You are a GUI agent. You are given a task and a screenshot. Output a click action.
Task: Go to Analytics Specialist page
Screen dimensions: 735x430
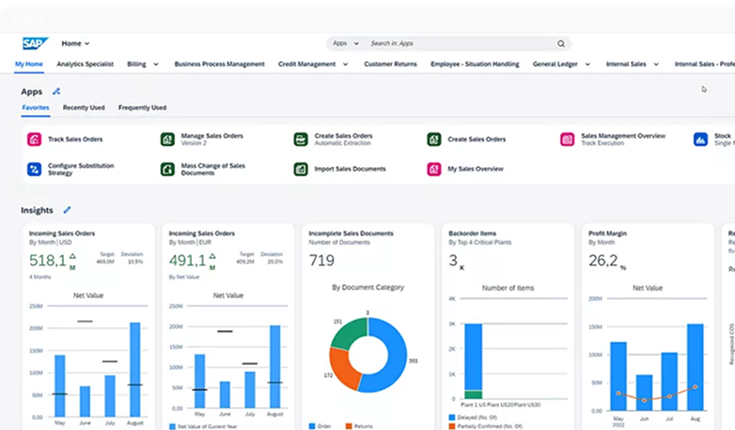[85, 64]
